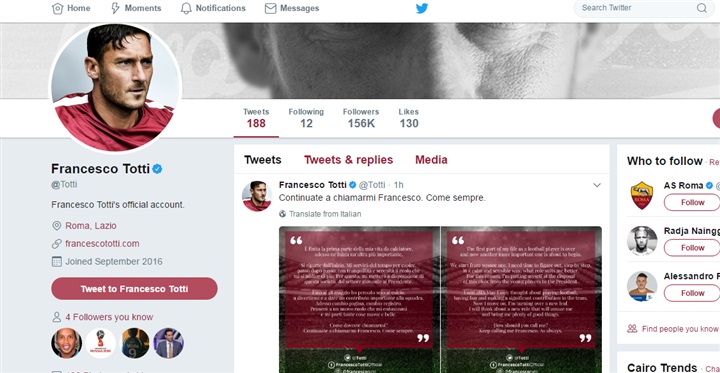The width and height of the screenshot is (720, 373).
Task: Open 4 Followers you know link
Action: pos(109,317)
